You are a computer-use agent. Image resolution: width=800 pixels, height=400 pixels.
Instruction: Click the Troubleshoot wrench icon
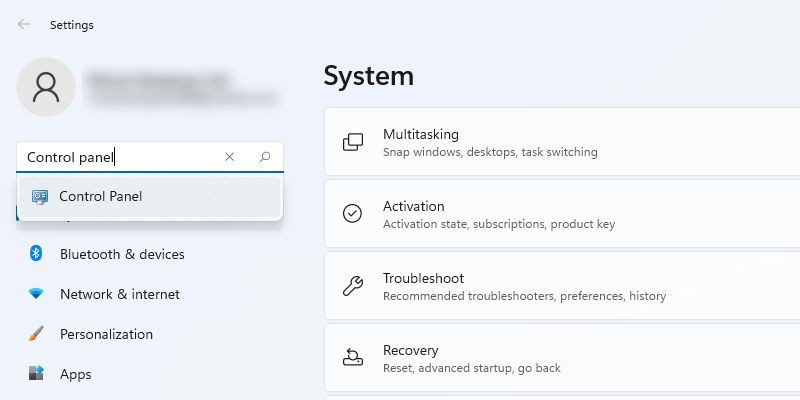click(353, 286)
